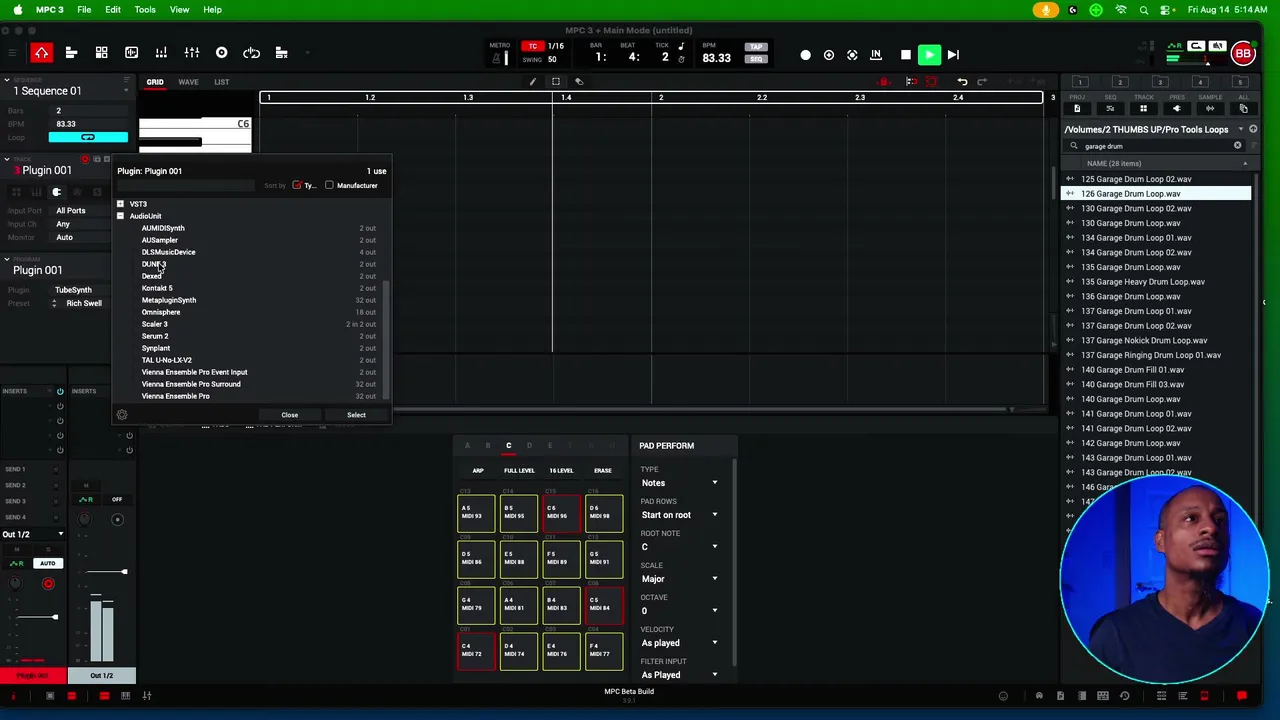
Task: Open the View menu
Action: click(180, 10)
